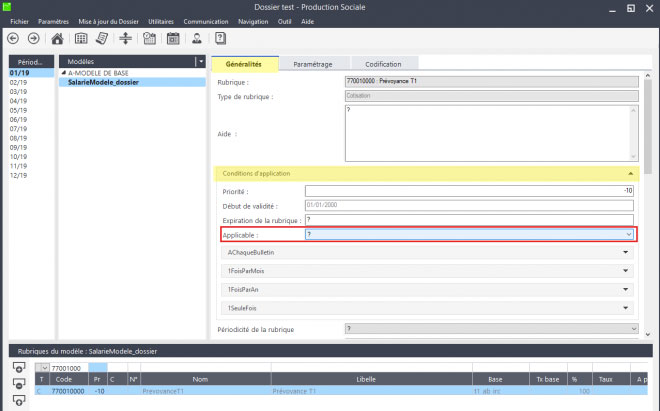Collapse the A-MODELE DE BASE tree node

(64, 73)
